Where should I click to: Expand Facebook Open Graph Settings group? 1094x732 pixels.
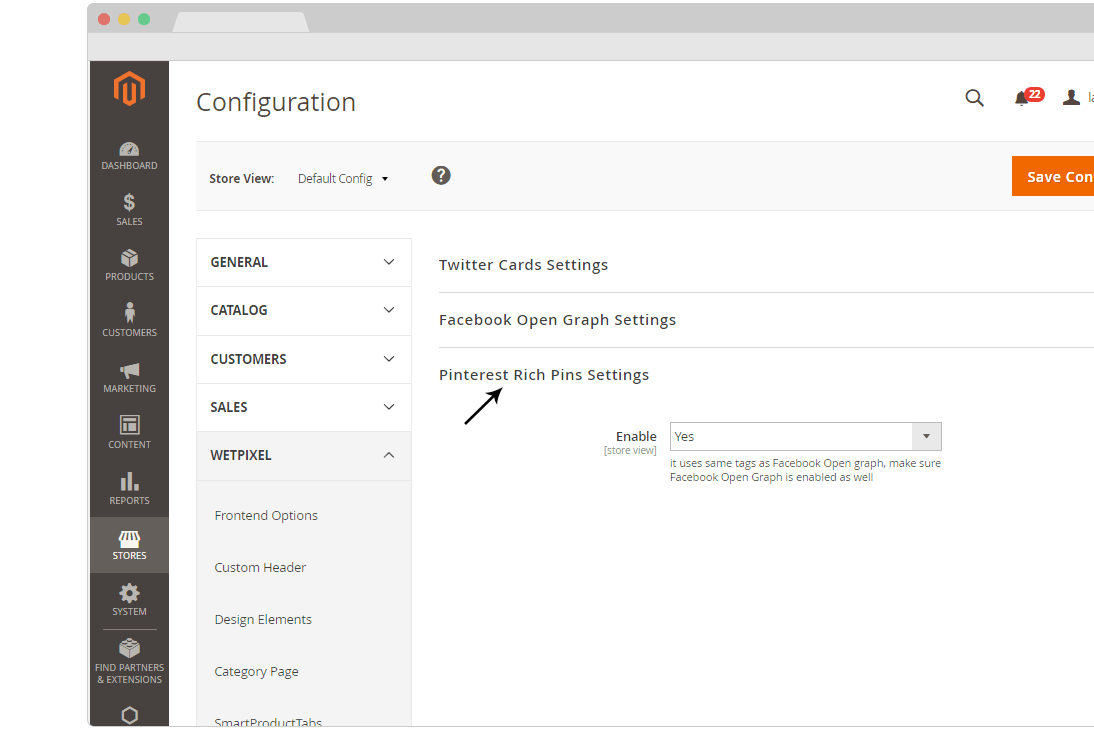pyautogui.click(x=557, y=320)
